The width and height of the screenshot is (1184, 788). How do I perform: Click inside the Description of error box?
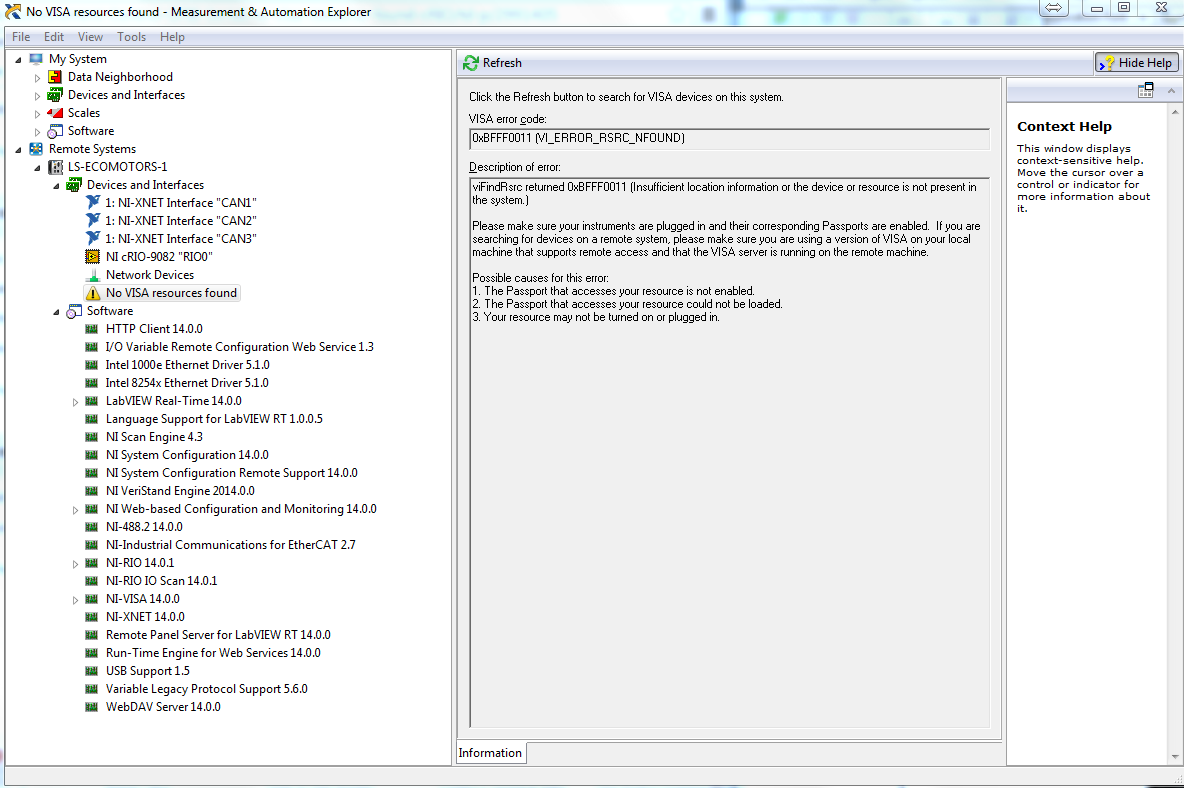coord(729,451)
